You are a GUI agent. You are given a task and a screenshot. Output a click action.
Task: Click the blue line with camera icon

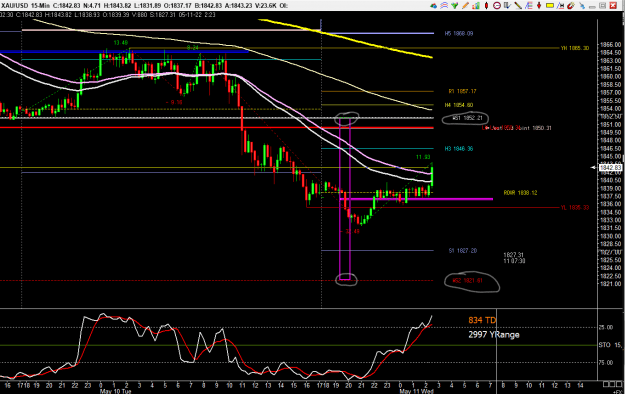[x=560, y=6]
